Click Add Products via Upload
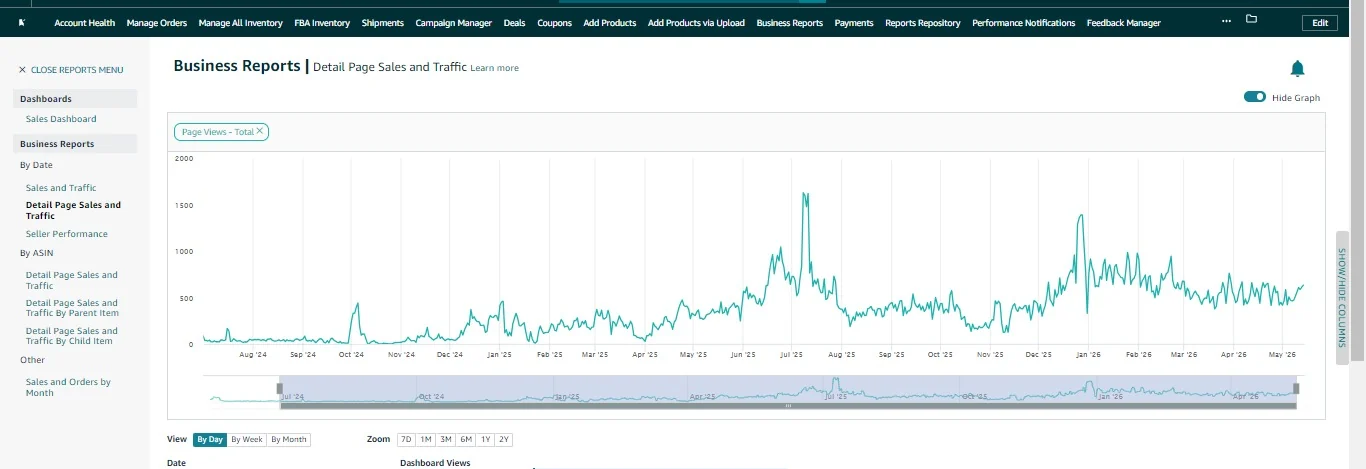The image size is (1366, 469). click(696, 23)
